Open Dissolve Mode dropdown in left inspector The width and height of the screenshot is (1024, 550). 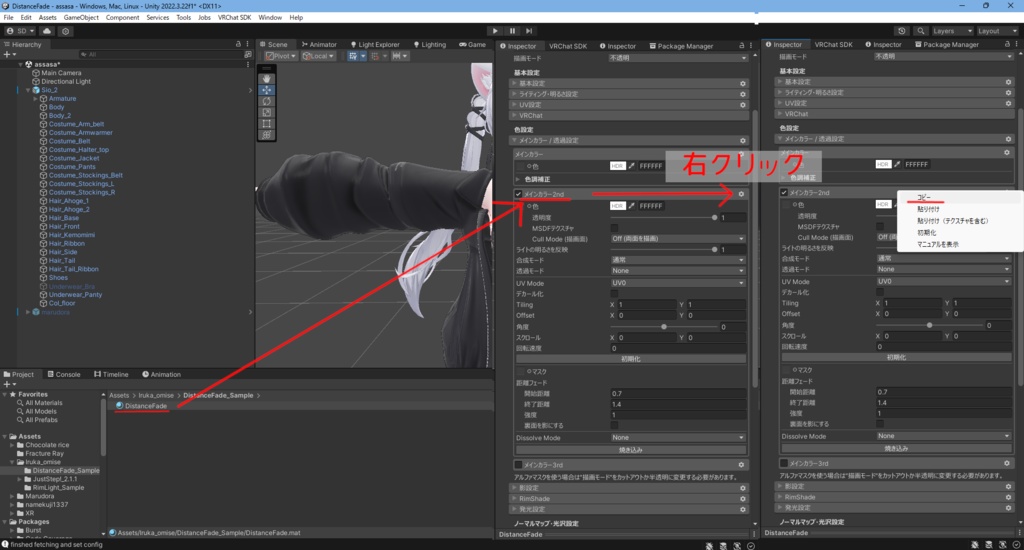click(x=678, y=438)
